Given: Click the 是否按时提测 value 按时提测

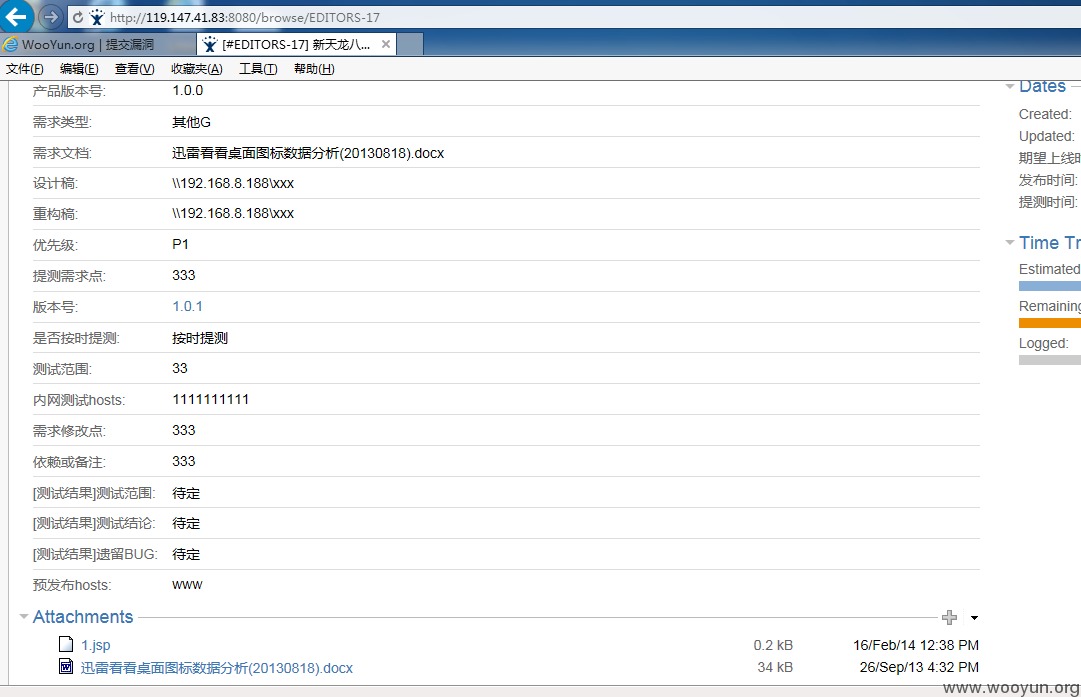Looking at the screenshot, I should coord(200,338).
